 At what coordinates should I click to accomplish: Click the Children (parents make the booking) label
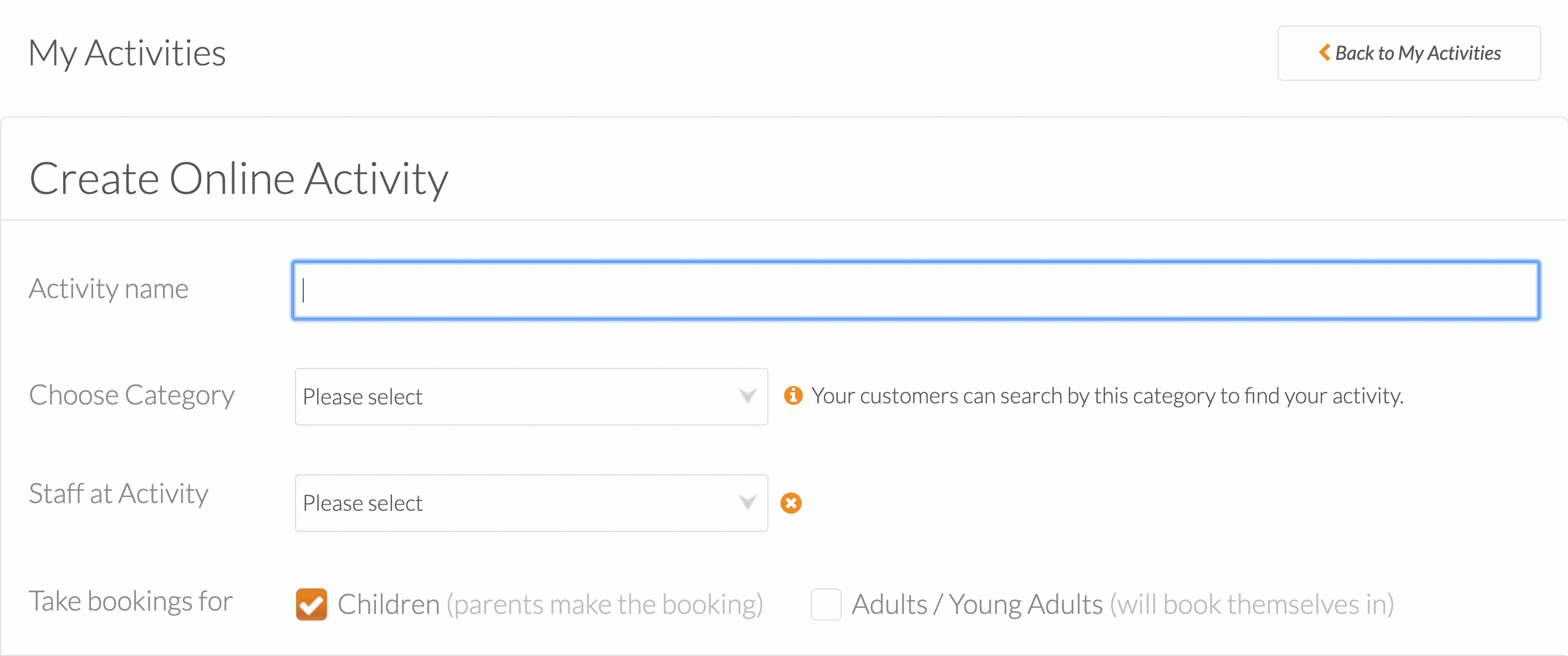pos(550,605)
